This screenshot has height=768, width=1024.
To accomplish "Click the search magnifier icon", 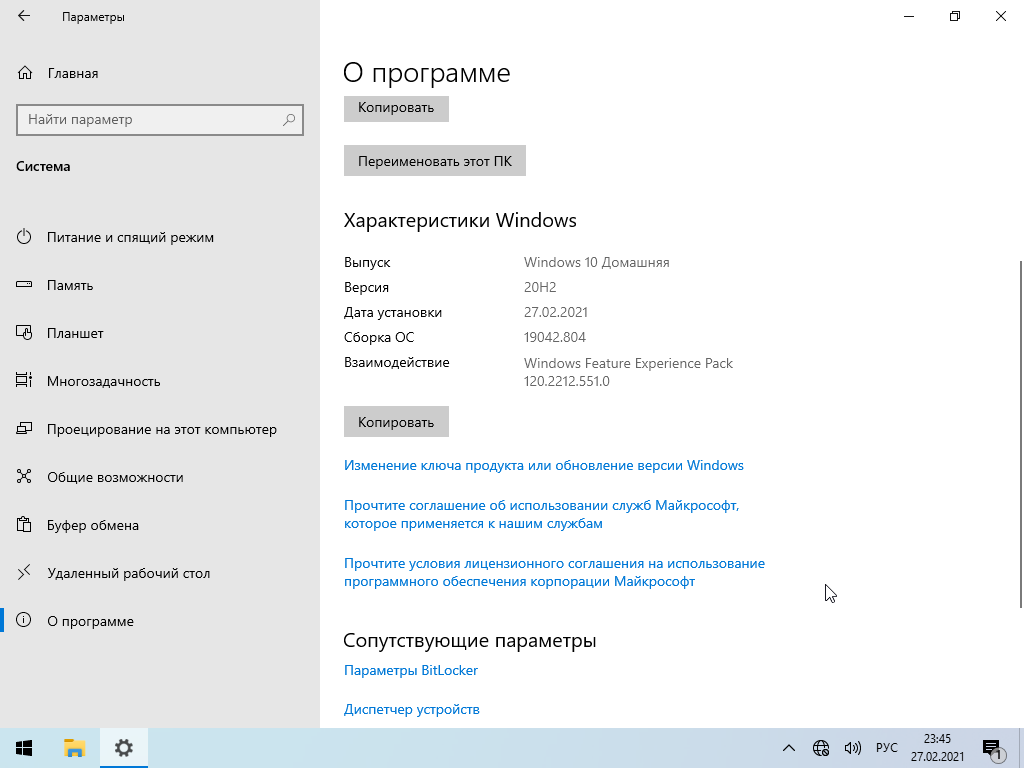I will 289,120.
